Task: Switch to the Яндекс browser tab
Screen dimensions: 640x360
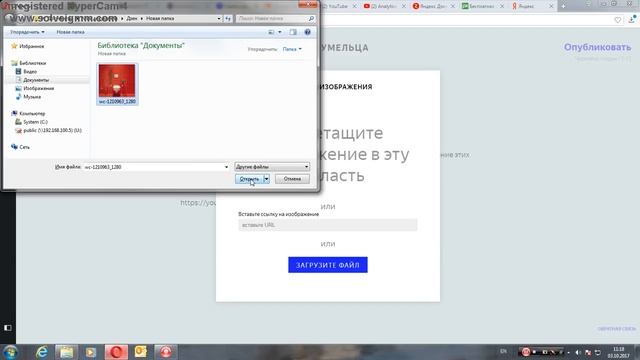Action: tap(531, 6)
